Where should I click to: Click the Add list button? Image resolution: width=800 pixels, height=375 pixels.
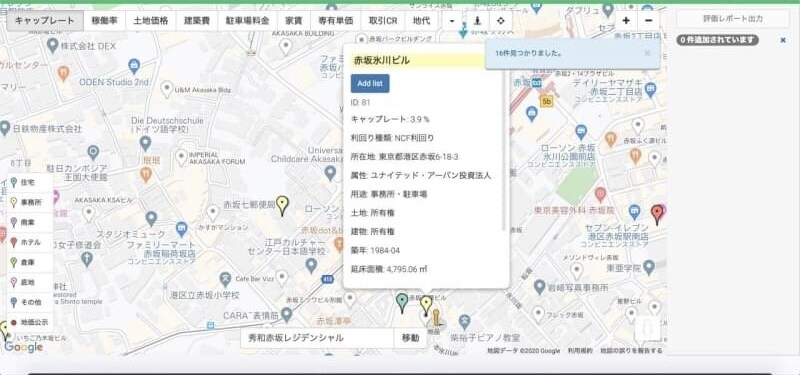point(370,84)
